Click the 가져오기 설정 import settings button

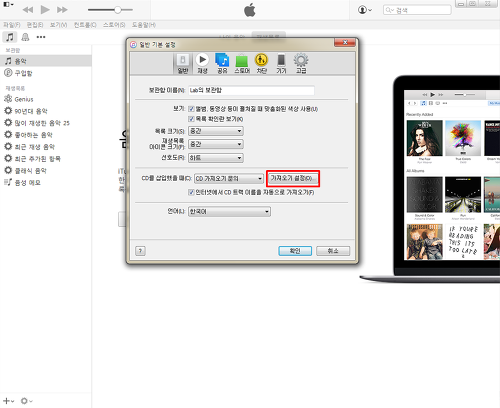click(293, 178)
